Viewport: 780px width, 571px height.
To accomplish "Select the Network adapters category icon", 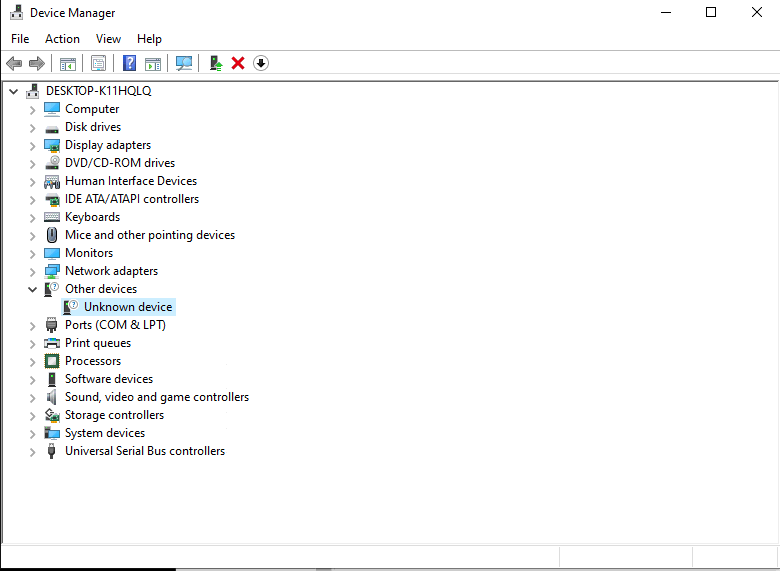I will [x=52, y=271].
